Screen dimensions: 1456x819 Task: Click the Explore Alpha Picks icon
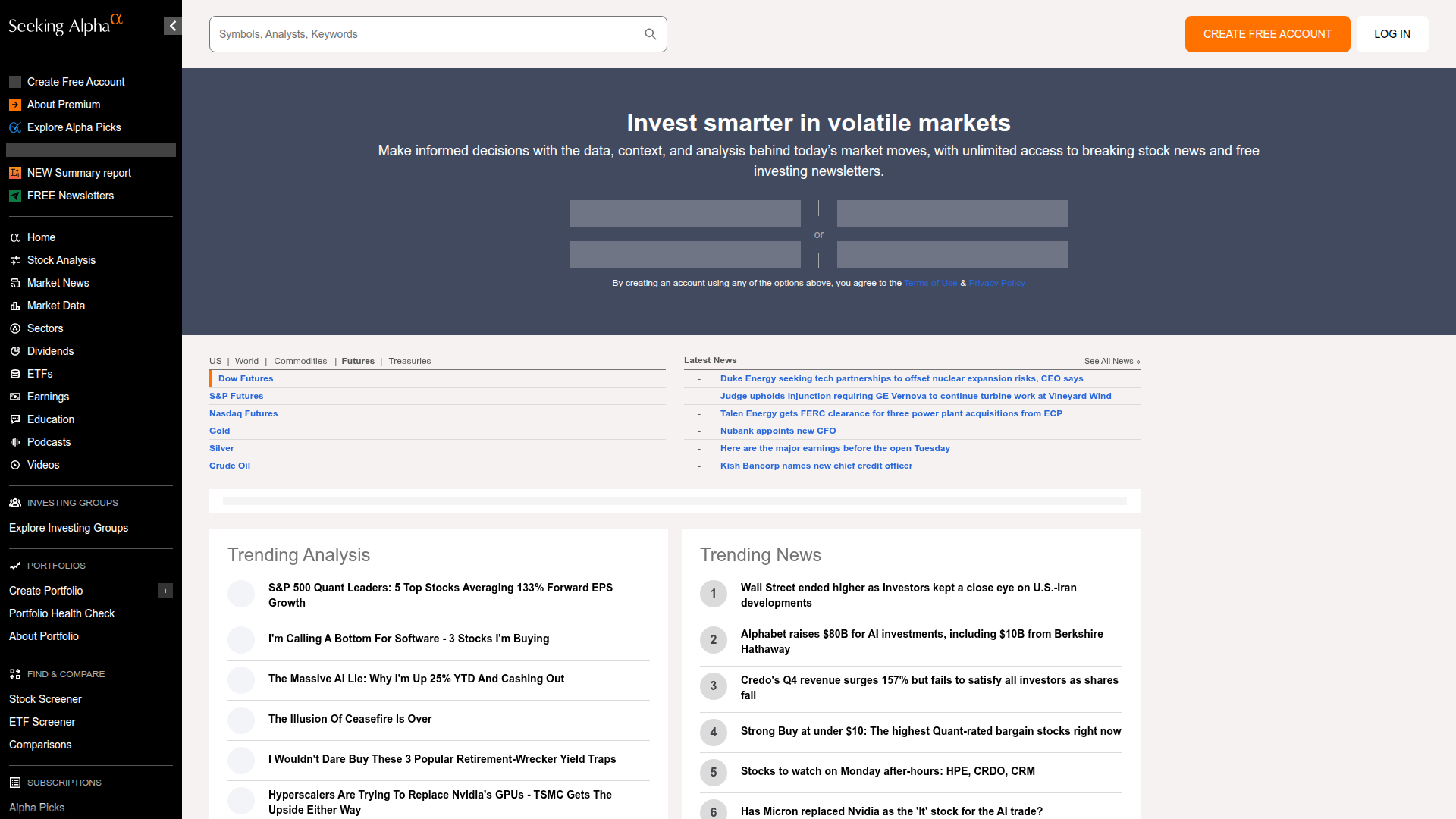(15, 127)
